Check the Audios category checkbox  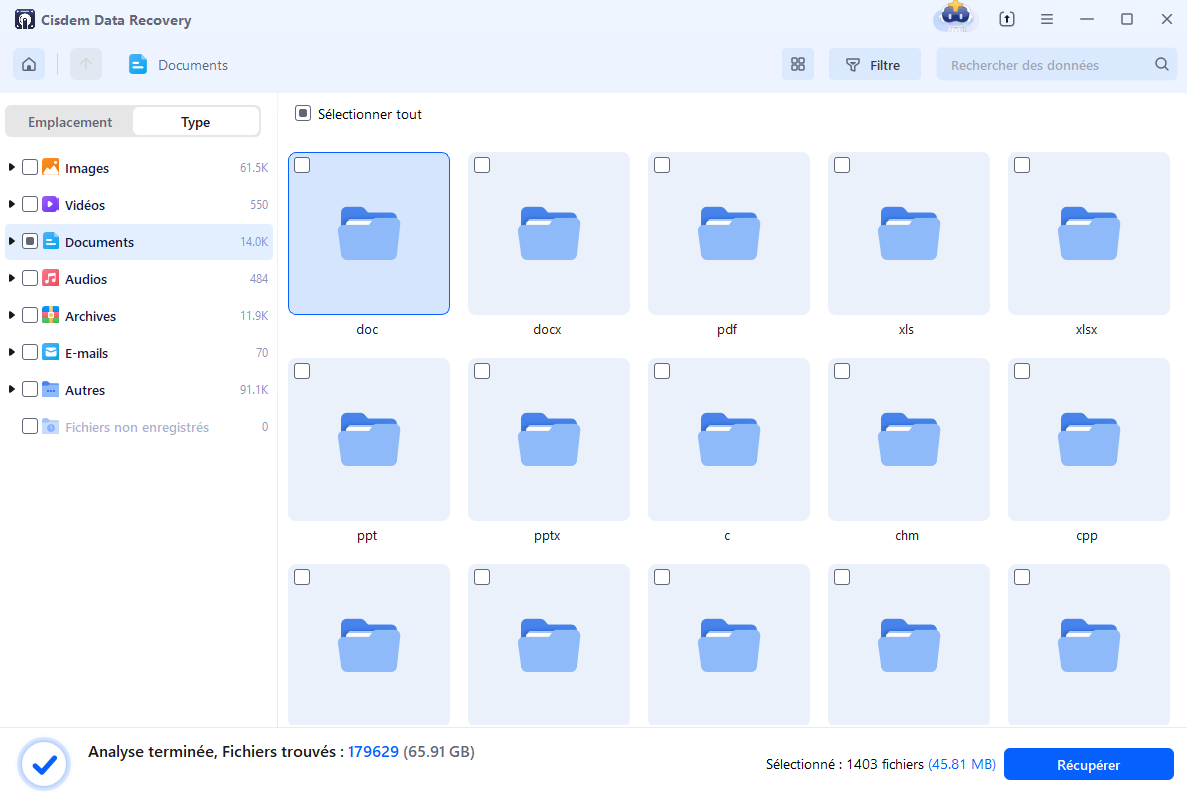[30, 279]
